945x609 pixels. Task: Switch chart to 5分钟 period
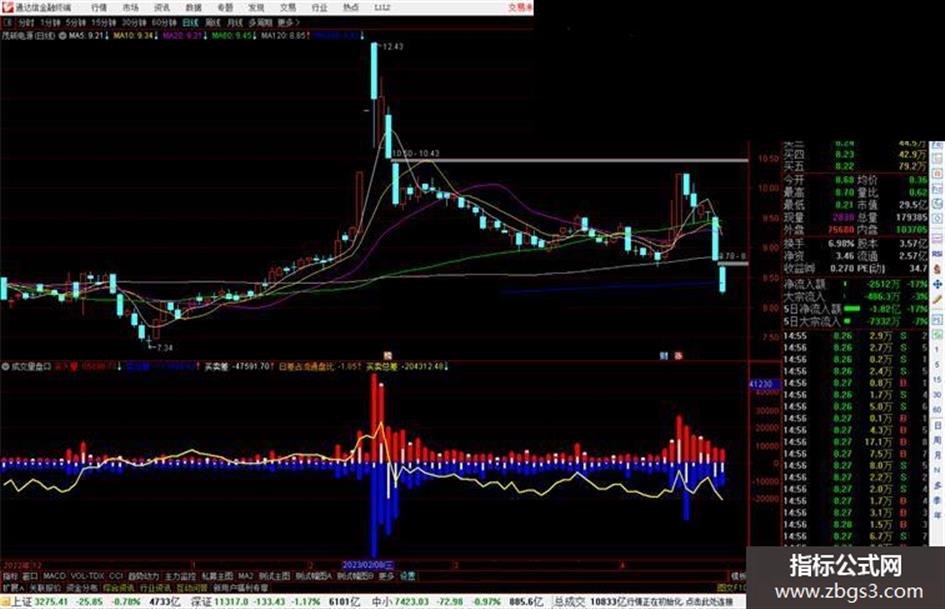point(75,22)
